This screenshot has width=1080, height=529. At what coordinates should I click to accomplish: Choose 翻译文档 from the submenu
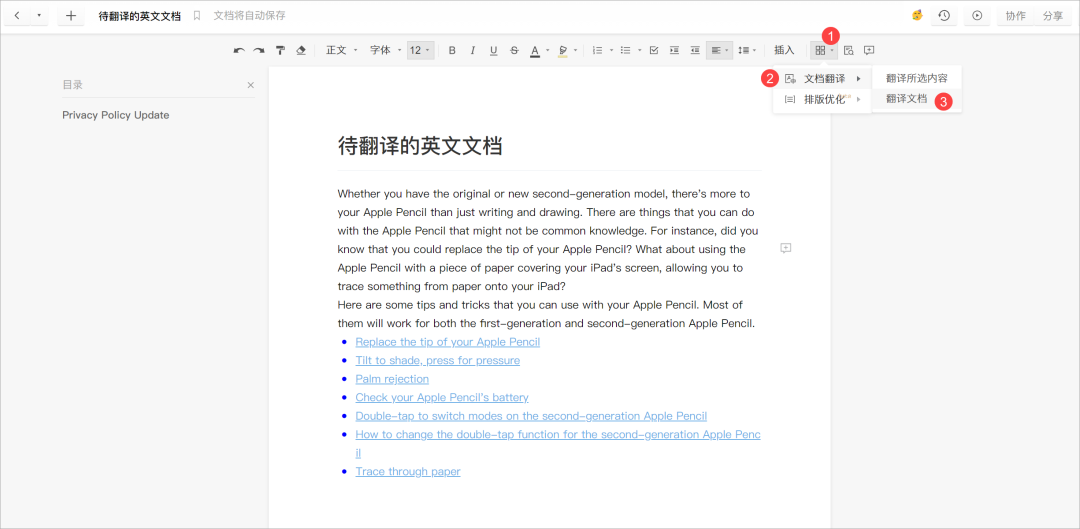coord(906,99)
